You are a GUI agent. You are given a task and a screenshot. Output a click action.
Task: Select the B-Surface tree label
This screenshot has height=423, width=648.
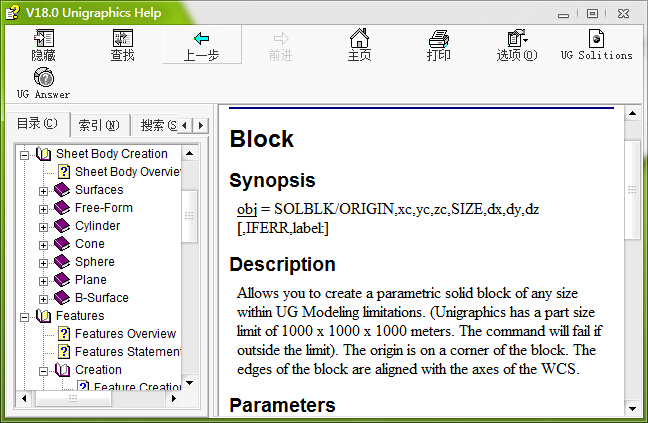(x=102, y=297)
